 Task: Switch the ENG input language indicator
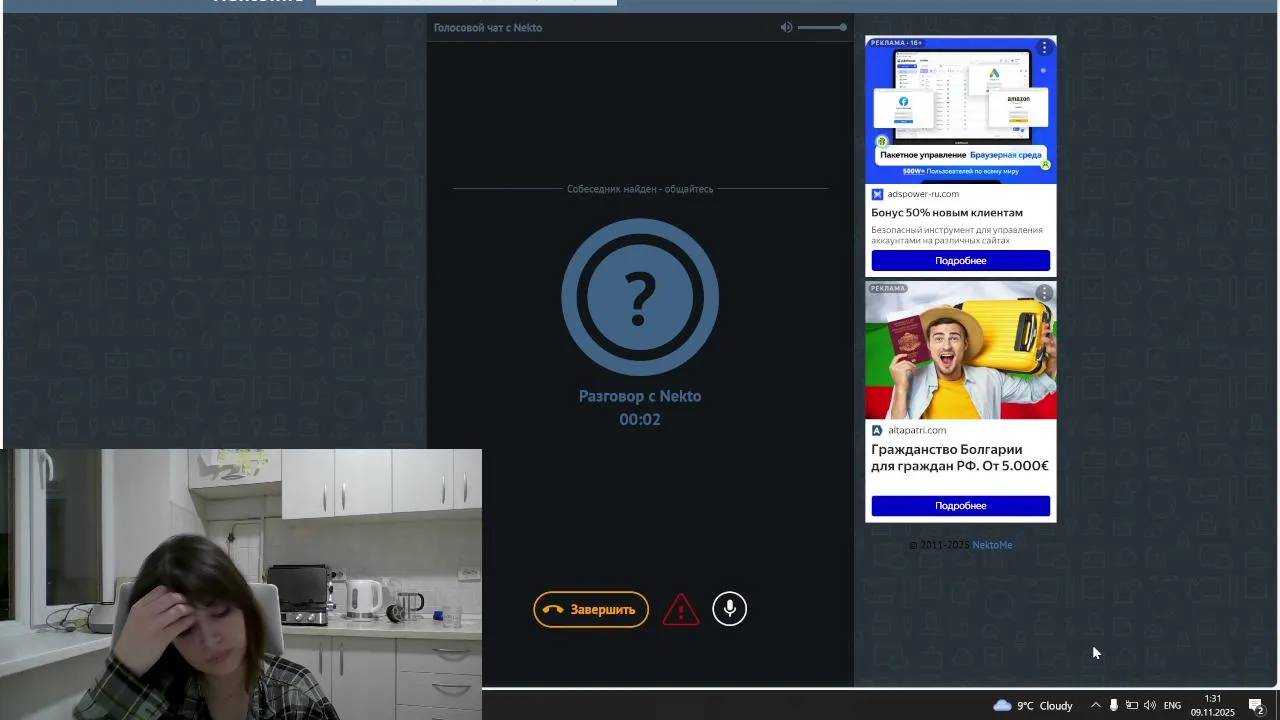[x=1172, y=705]
